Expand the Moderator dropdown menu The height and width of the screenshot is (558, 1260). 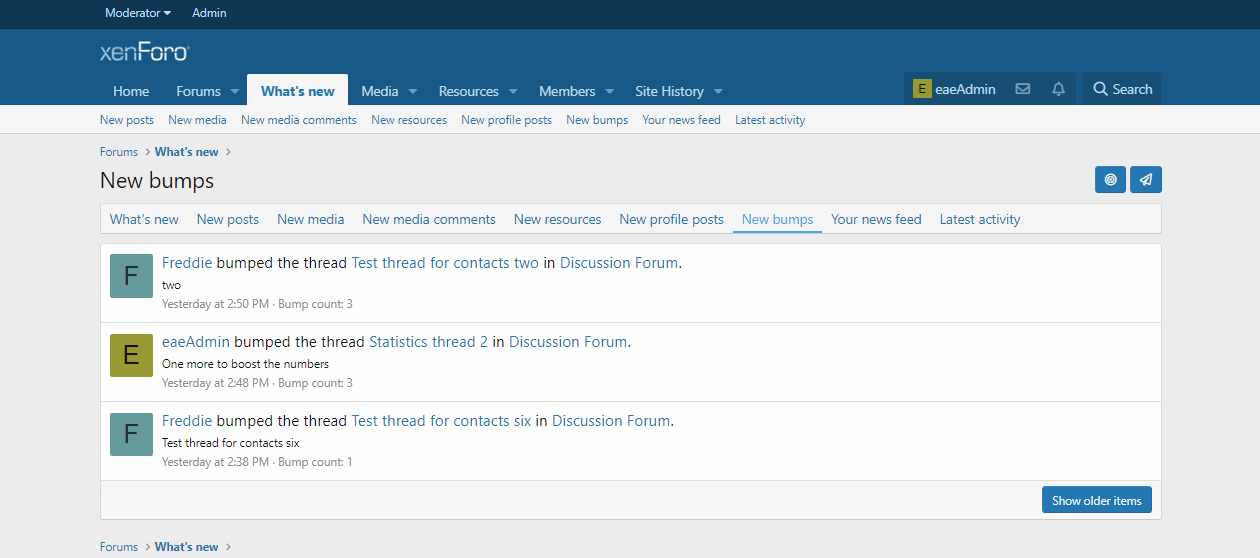tap(138, 13)
